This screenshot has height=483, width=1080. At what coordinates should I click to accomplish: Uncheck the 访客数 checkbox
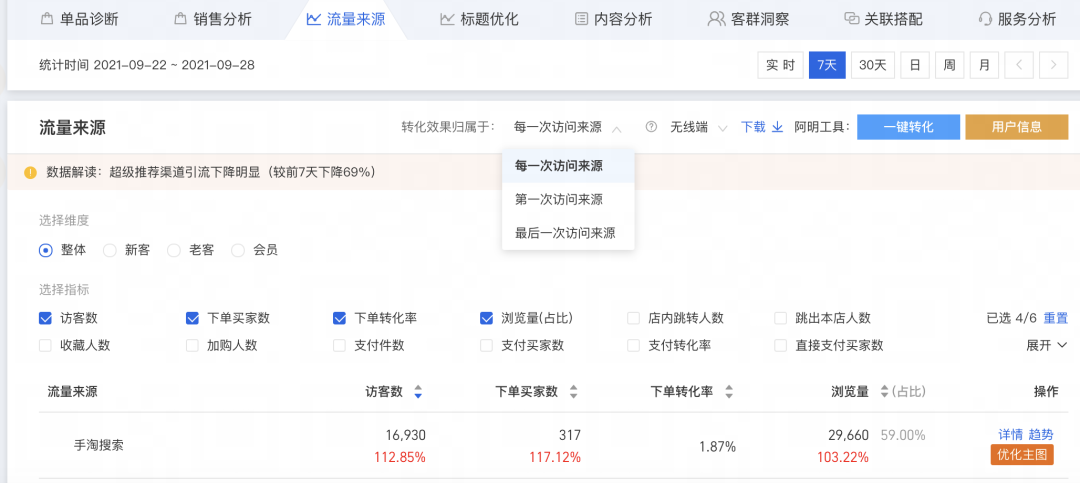(x=45, y=318)
